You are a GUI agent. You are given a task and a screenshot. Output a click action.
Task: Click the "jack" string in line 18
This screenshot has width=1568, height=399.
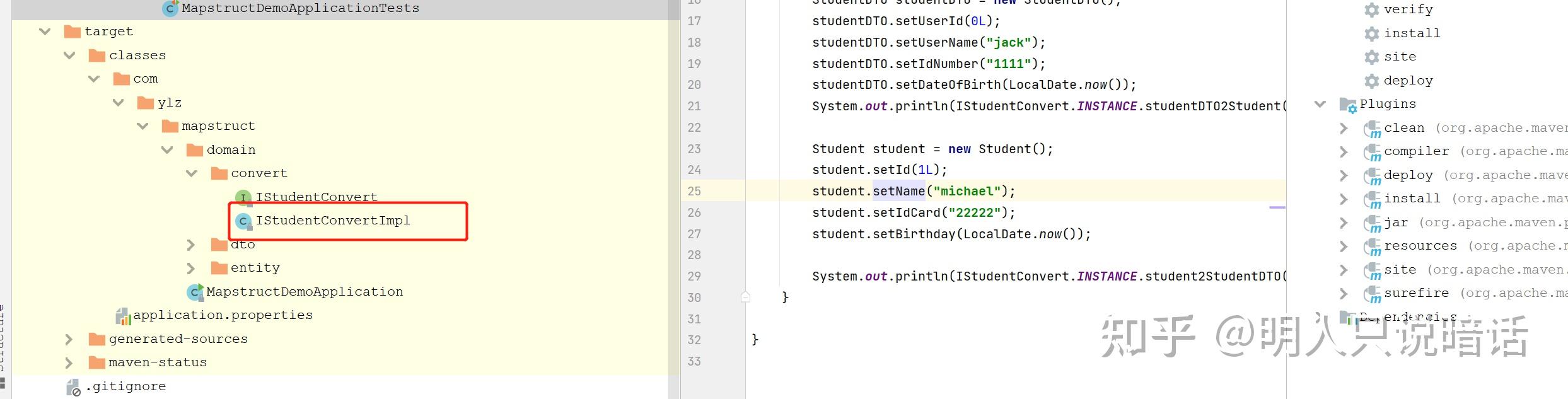[1009, 42]
